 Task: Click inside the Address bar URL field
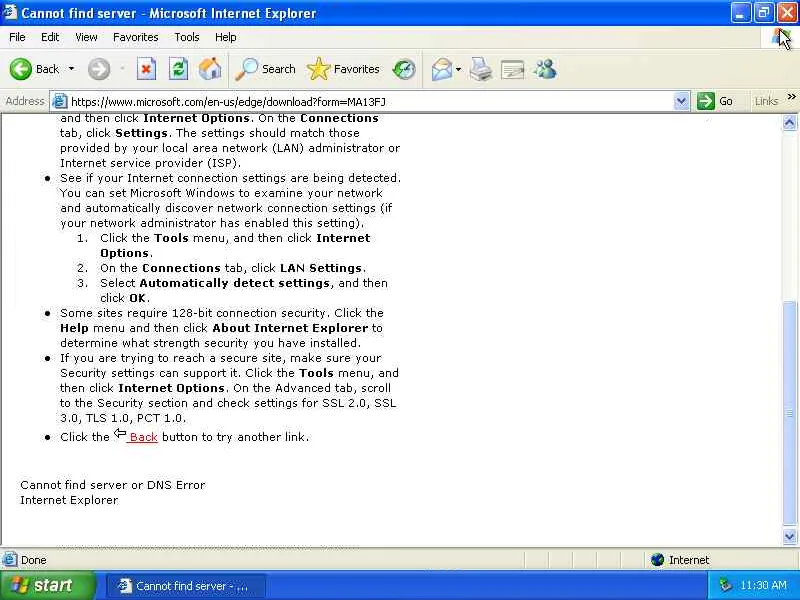coord(370,102)
